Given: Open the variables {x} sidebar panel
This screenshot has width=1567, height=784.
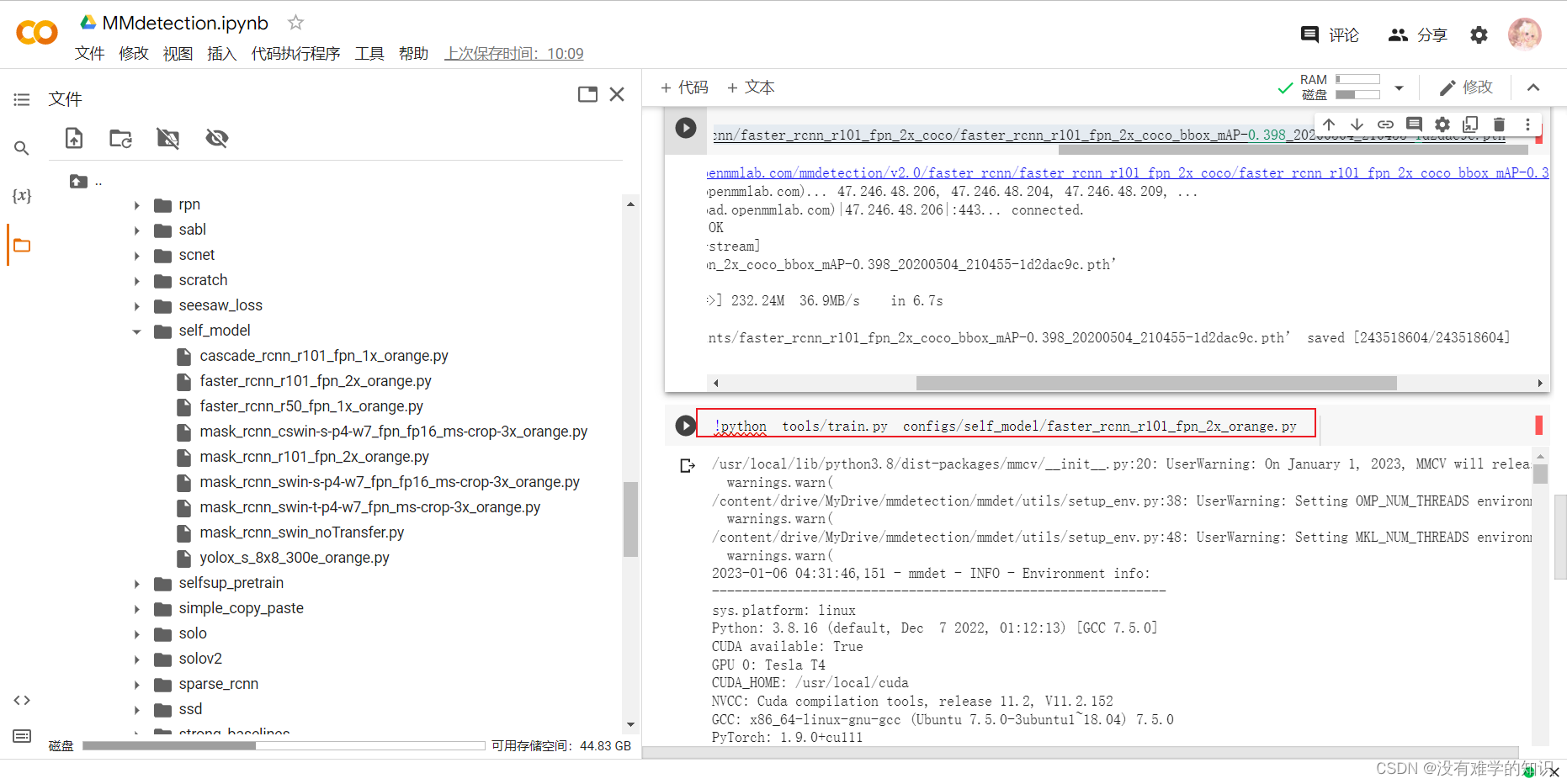Looking at the screenshot, I should pos(22,196).
